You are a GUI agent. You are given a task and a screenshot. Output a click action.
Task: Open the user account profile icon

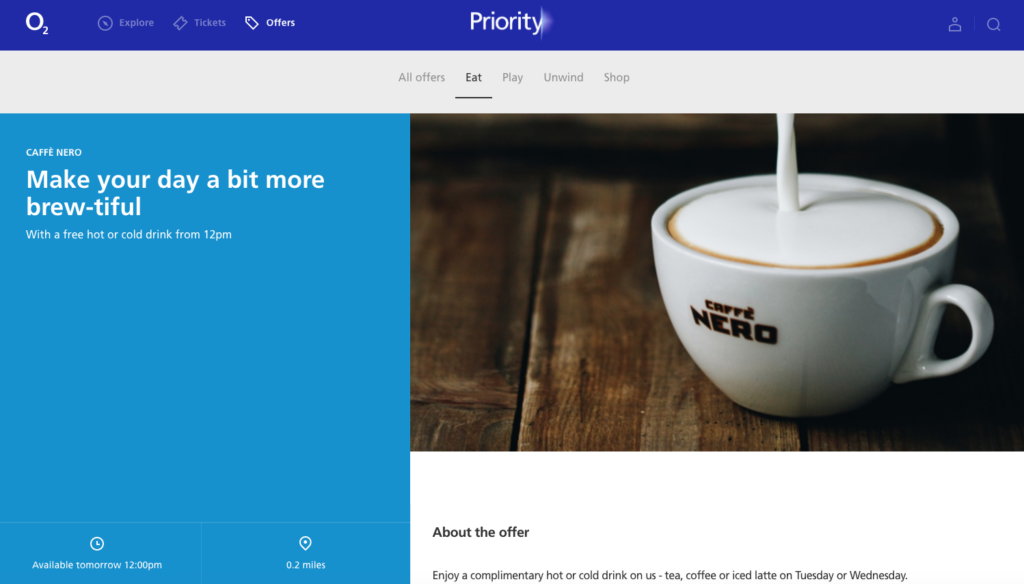tap(955, 24)
